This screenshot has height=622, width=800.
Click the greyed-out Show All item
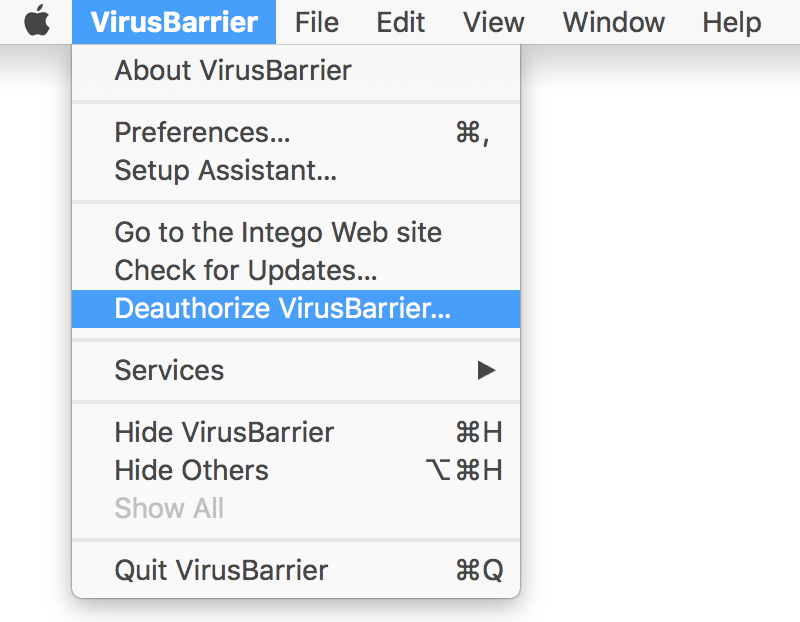(x=170, y=508)
